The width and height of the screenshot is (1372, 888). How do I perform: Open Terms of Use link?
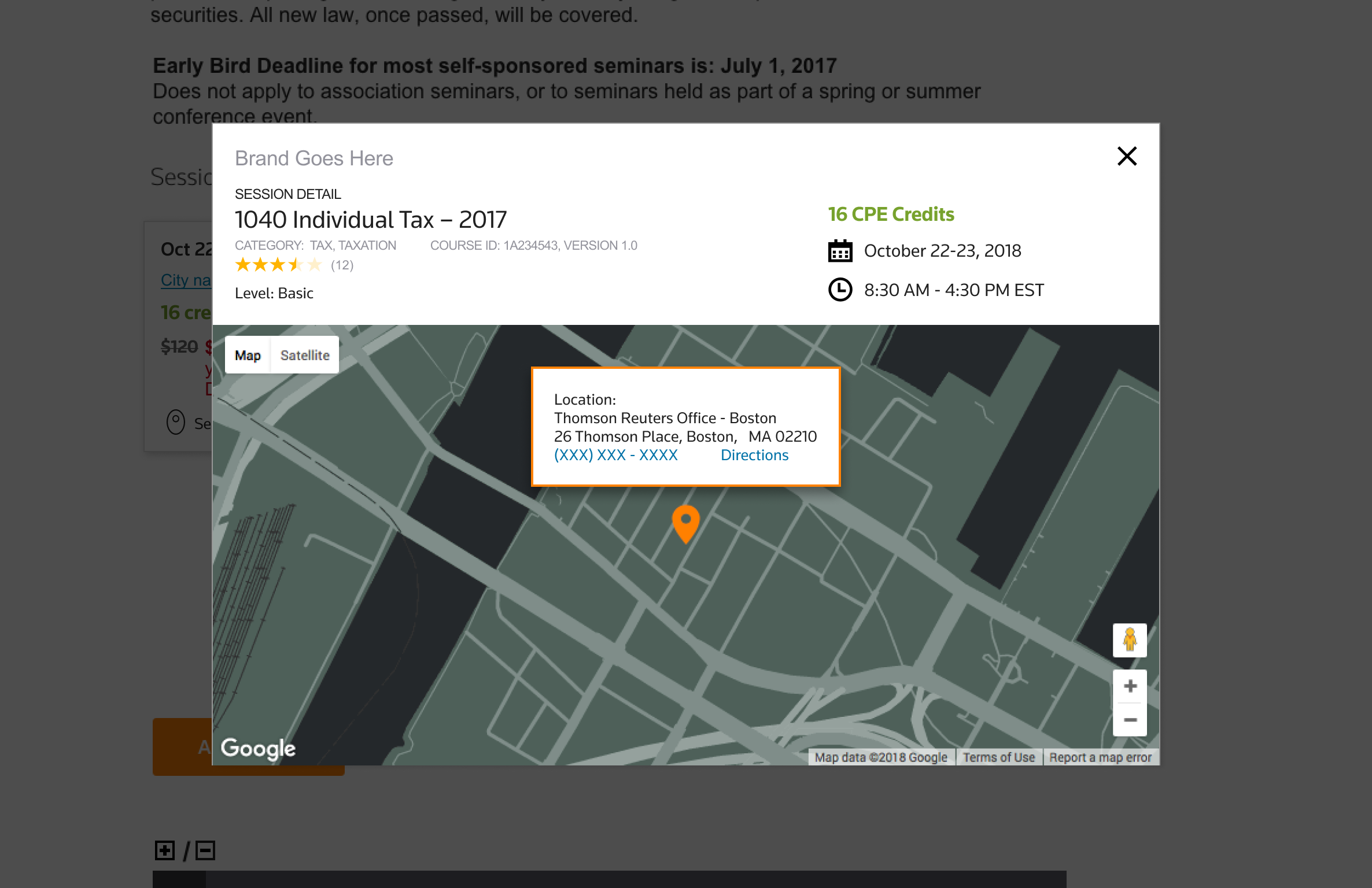pos(998,757)
